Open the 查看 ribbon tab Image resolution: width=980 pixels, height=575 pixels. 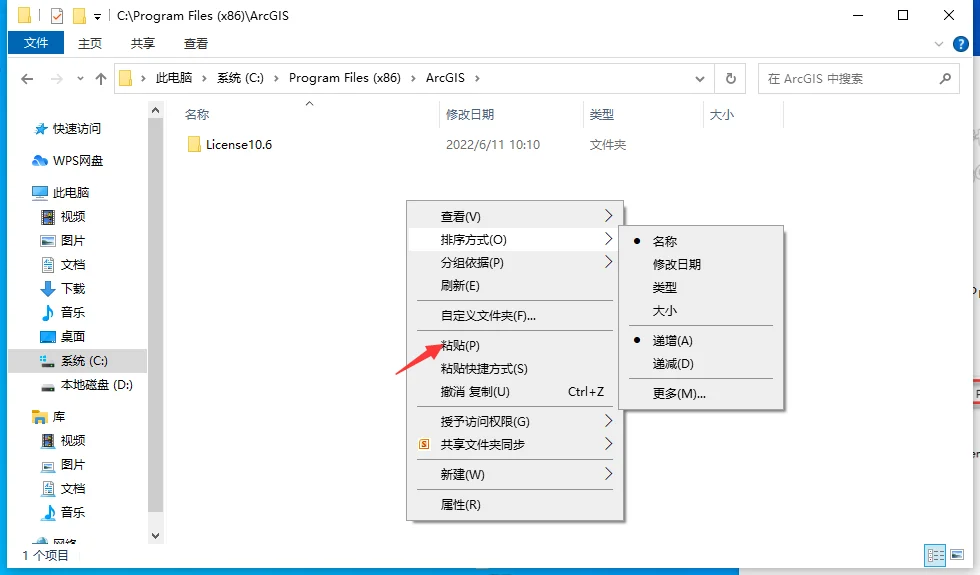pos(196,43)
